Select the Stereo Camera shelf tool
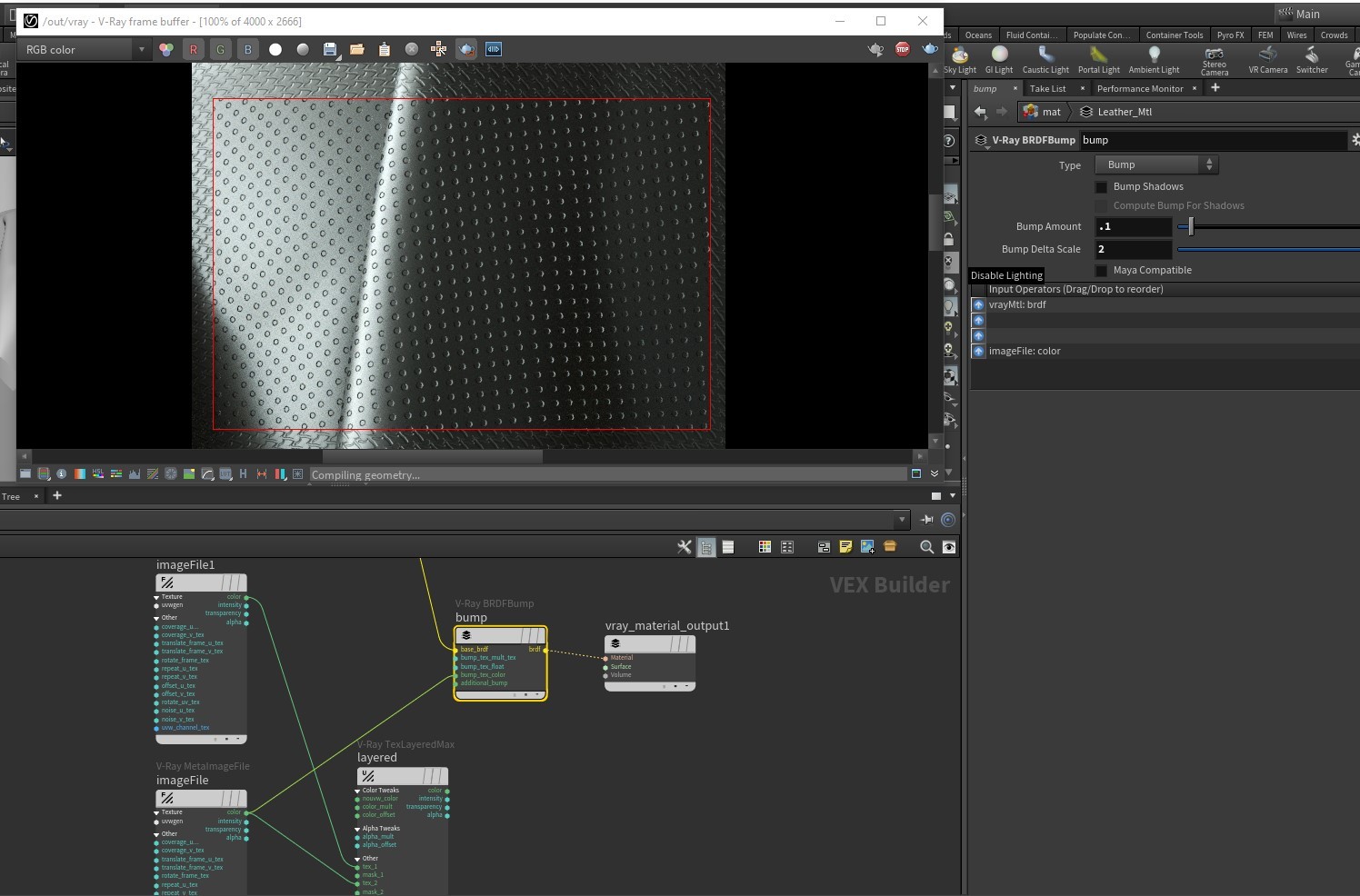Image resolution: width=1360 pixels, height=896 pixels. [x=1214, y=61]
